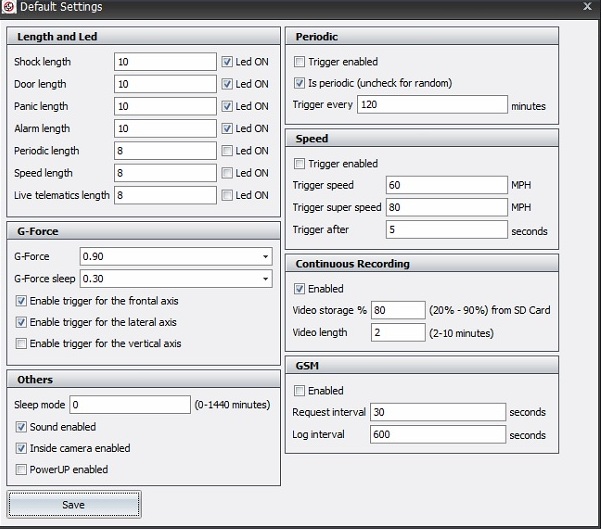
Task: Toggle Led ON for Shock length
Action: (227, 62)
